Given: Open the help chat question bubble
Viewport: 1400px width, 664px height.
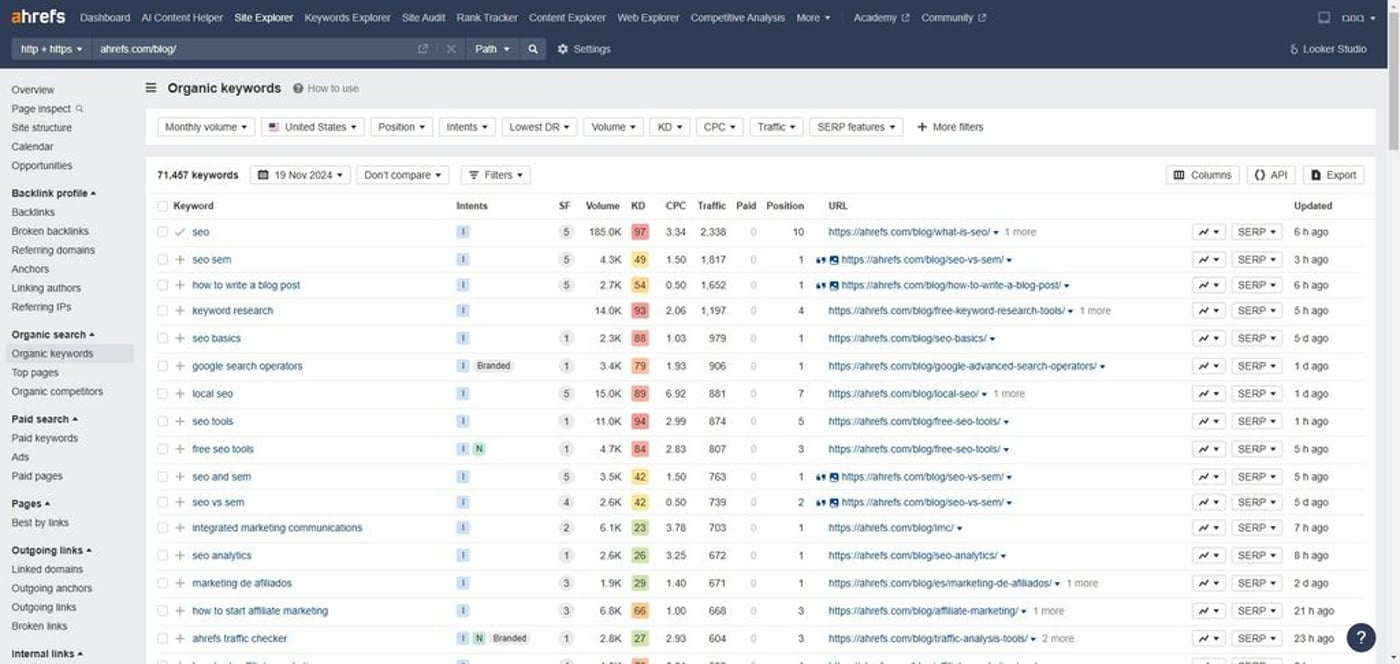Looking at the screenshot, I should point(1361,637).
